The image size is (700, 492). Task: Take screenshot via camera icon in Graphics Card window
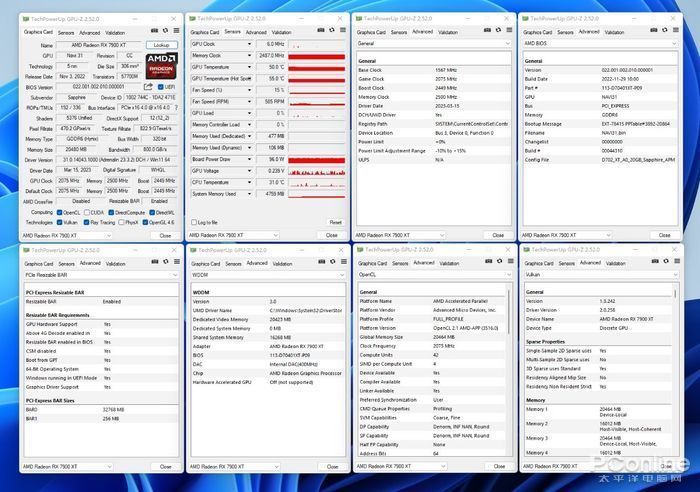click(x=154, y=31)
